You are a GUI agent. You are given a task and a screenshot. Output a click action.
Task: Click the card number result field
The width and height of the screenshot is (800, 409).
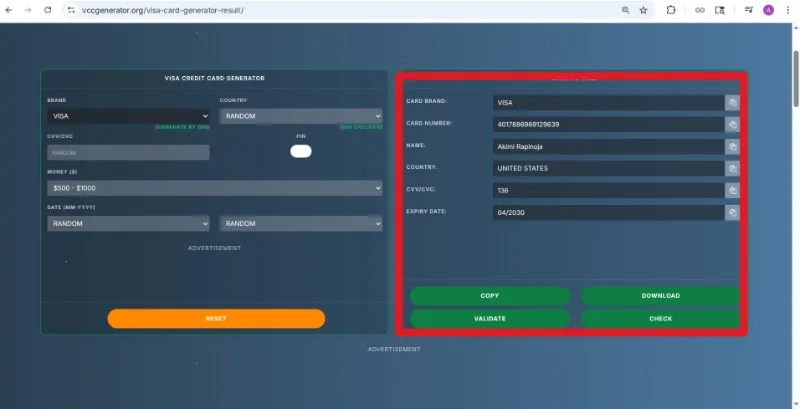(x=609, y=124)
